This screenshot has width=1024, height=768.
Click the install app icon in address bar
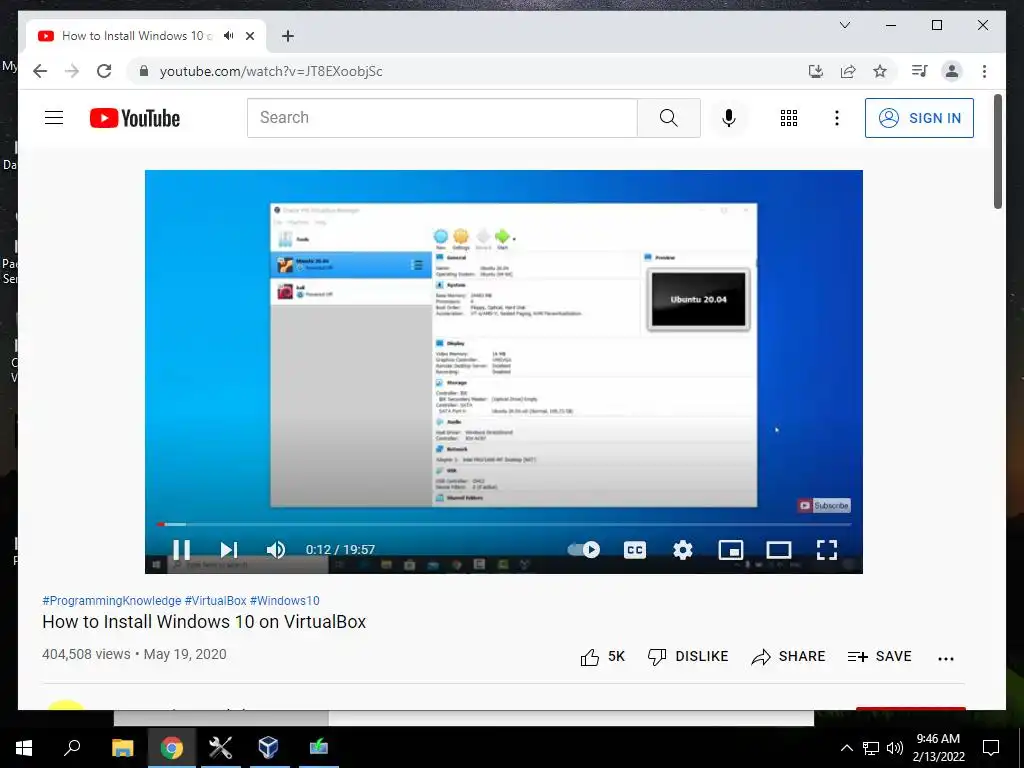[x=816, y=71]
